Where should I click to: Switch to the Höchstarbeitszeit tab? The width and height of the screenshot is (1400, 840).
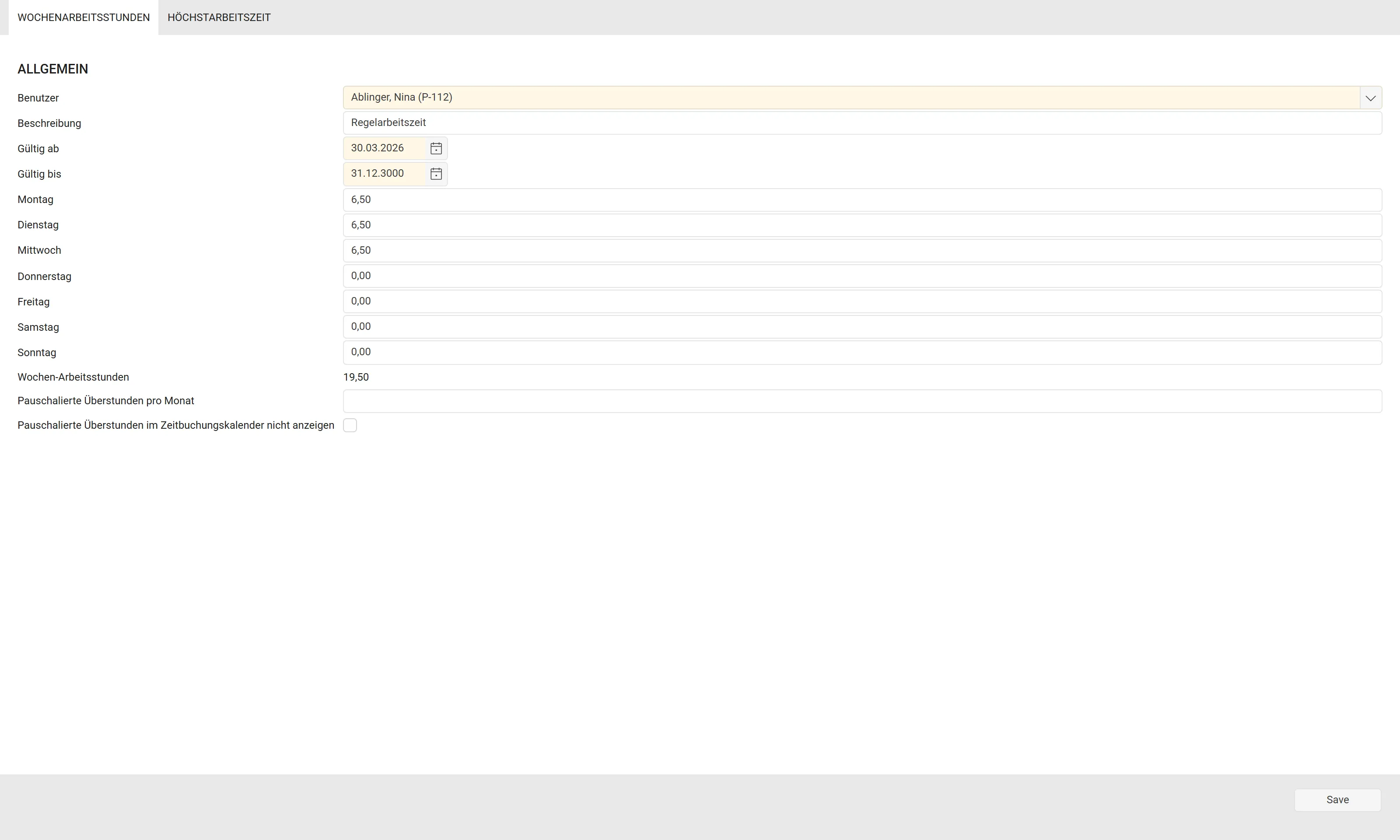[x=219, y=17]
